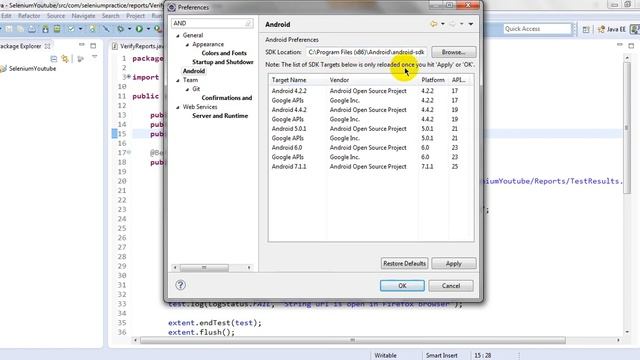The image size is (640, 360).
Task: Open the Debug configurations dropdown arrow
Action: tap(129, 29)
